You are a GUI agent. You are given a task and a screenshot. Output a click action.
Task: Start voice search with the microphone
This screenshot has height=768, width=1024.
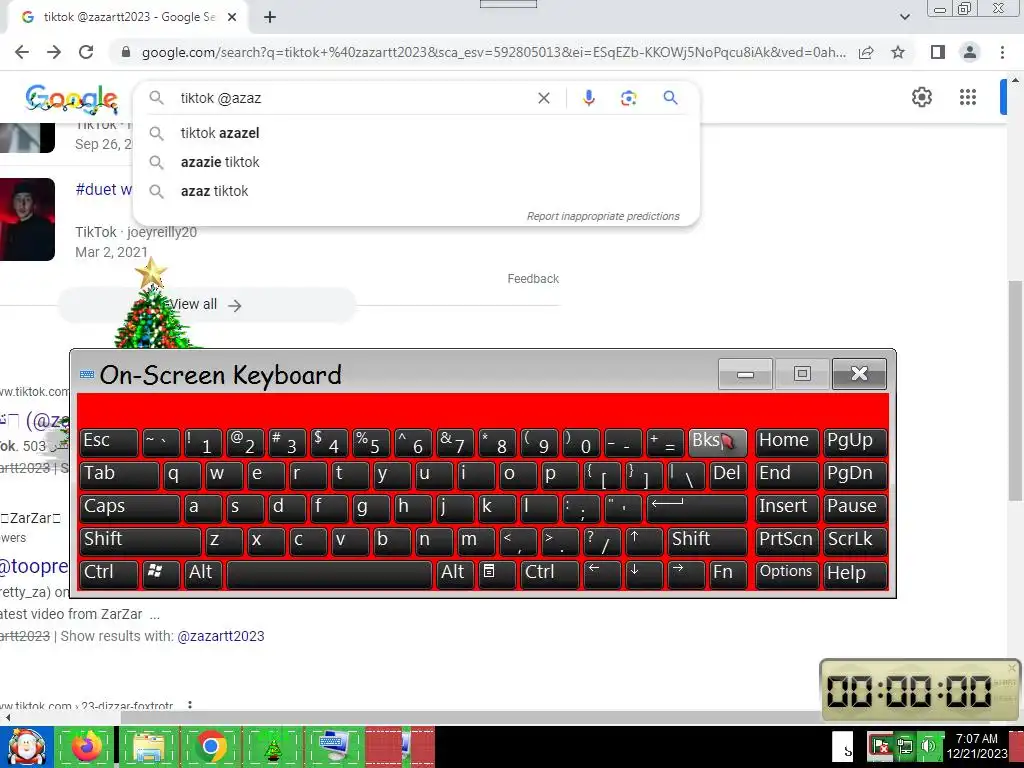pyautogui.click(x=588, y=98)
